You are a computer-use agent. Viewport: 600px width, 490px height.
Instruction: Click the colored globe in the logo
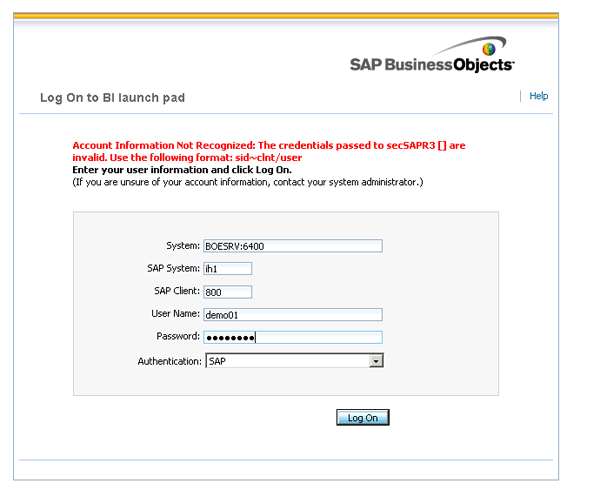click(489, 48)
